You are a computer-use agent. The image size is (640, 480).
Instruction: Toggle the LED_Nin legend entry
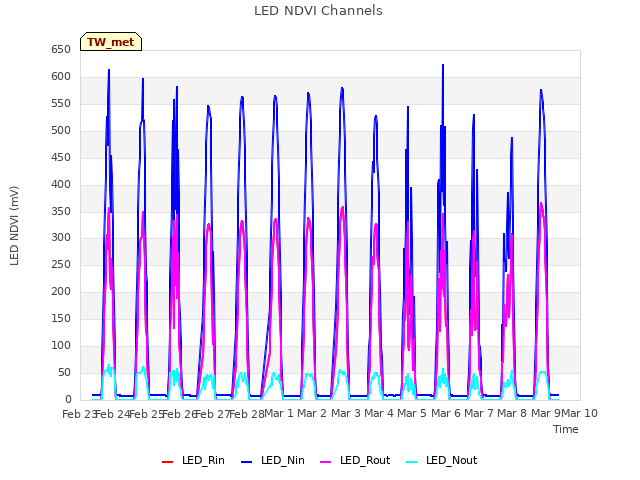[x=273, y=461]
